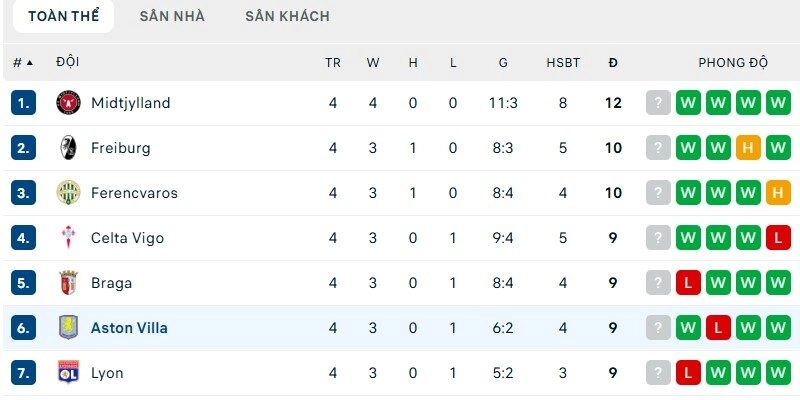Click the Freiburg club crest icon
Screen dimensions: 800x400
coord(67,148)
